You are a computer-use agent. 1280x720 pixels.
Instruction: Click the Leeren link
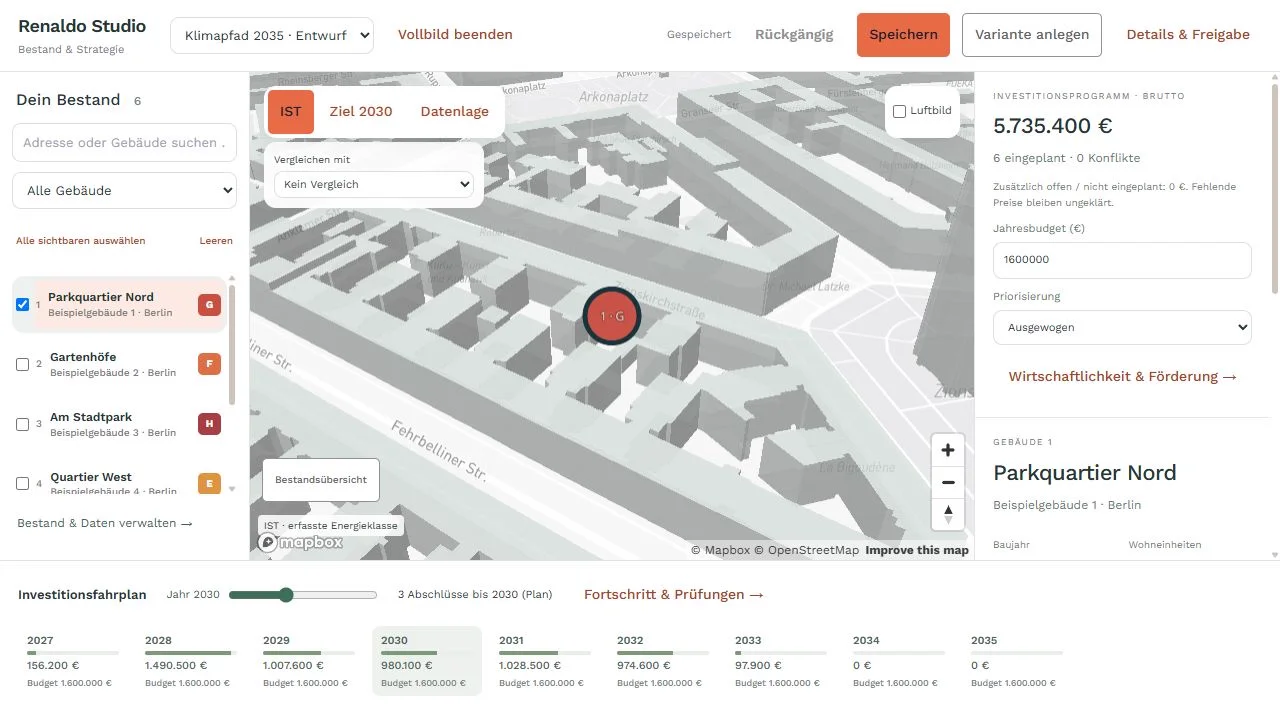click(216, 241)
